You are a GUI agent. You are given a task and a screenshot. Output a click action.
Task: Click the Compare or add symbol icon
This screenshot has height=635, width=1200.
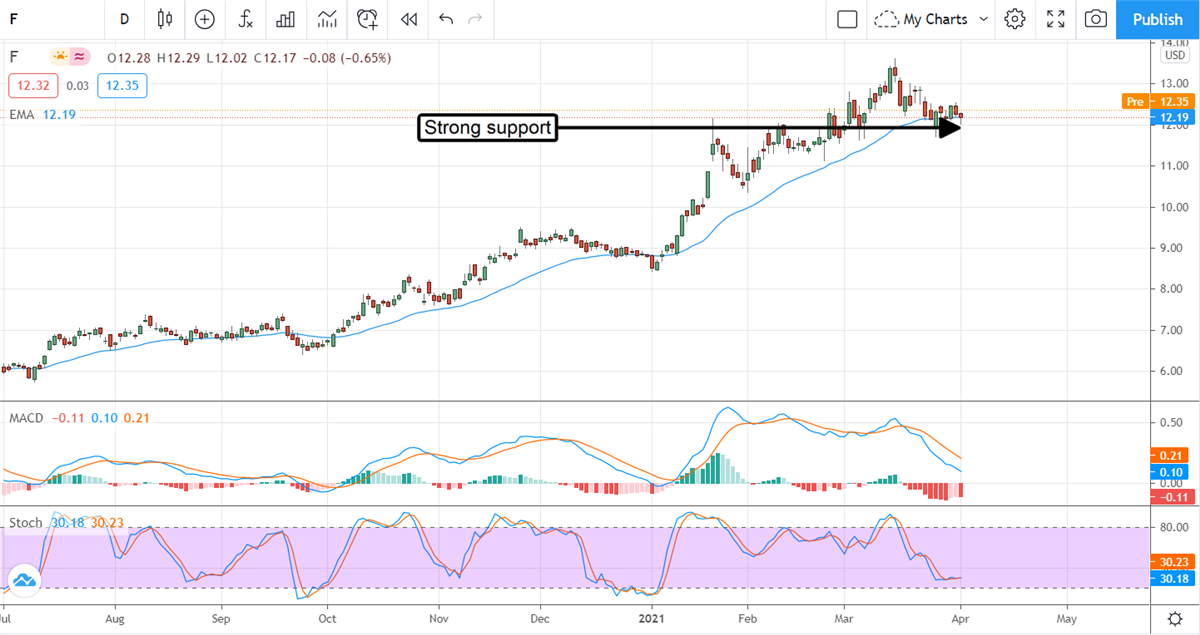[x=205, y=19]
